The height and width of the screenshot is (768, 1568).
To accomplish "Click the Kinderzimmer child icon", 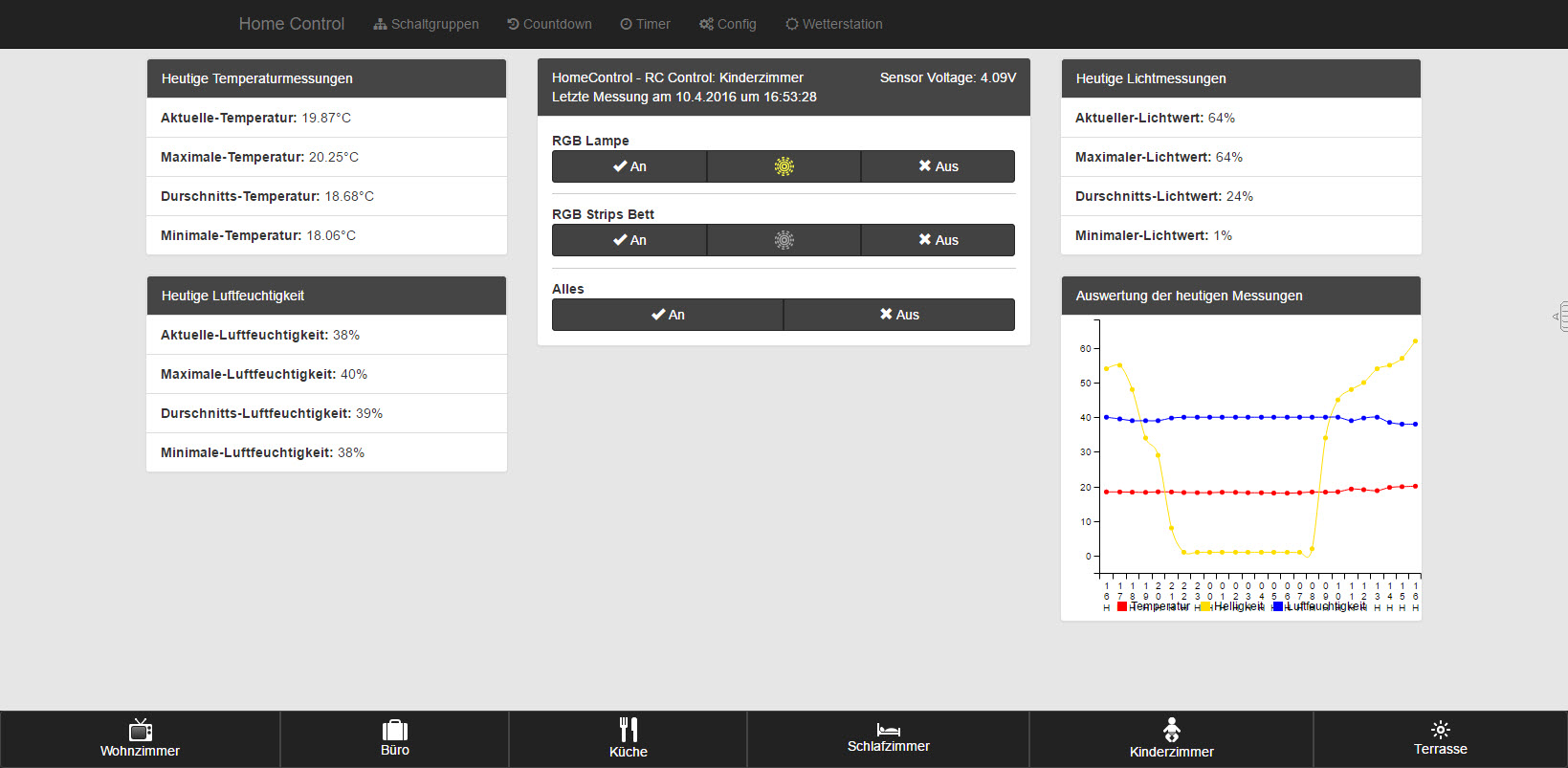I will [x=1172, y=730].
